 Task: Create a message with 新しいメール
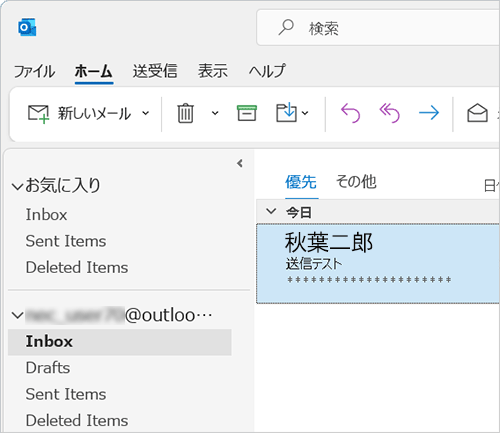pos(79,113)
